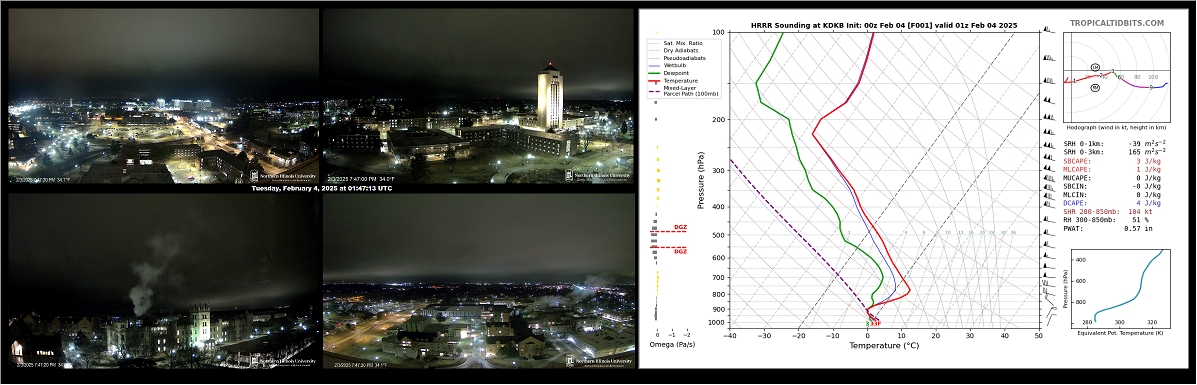Image resolution: width=1197 pixels, height=385 pixels.
Task: Open the top-left city lights webcam view
Action: 163,96
